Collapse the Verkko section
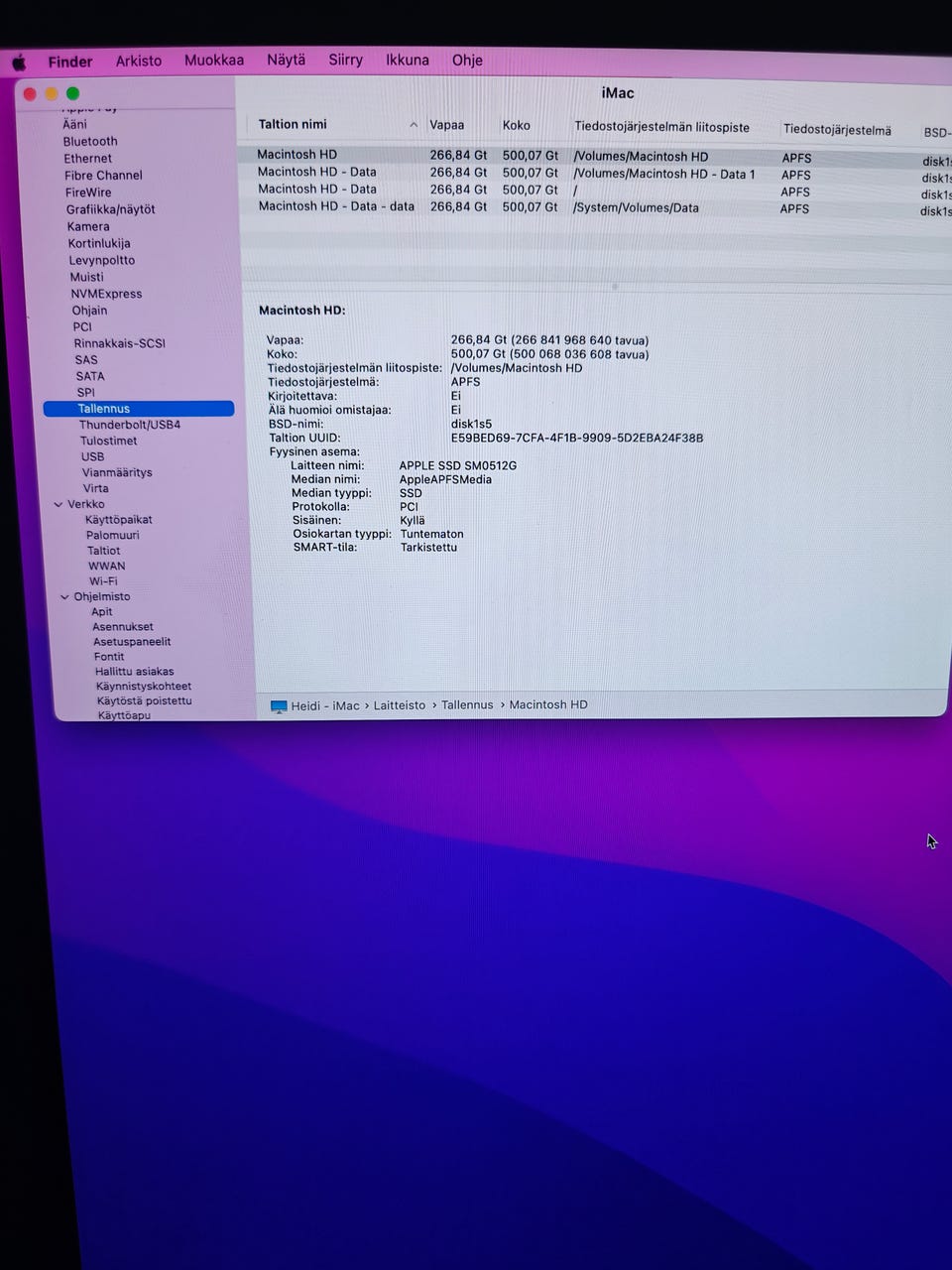This screenshot has height=1270, width=952. tap(59, 504)
